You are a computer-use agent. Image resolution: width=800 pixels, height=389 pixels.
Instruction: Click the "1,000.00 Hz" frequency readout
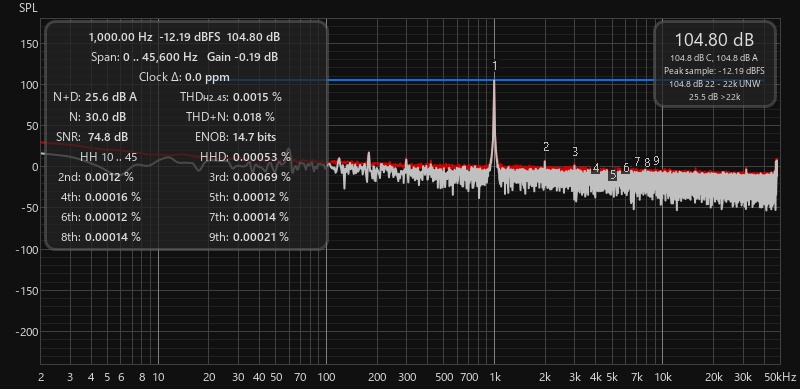pyautogui.click(x=120, y=37)
